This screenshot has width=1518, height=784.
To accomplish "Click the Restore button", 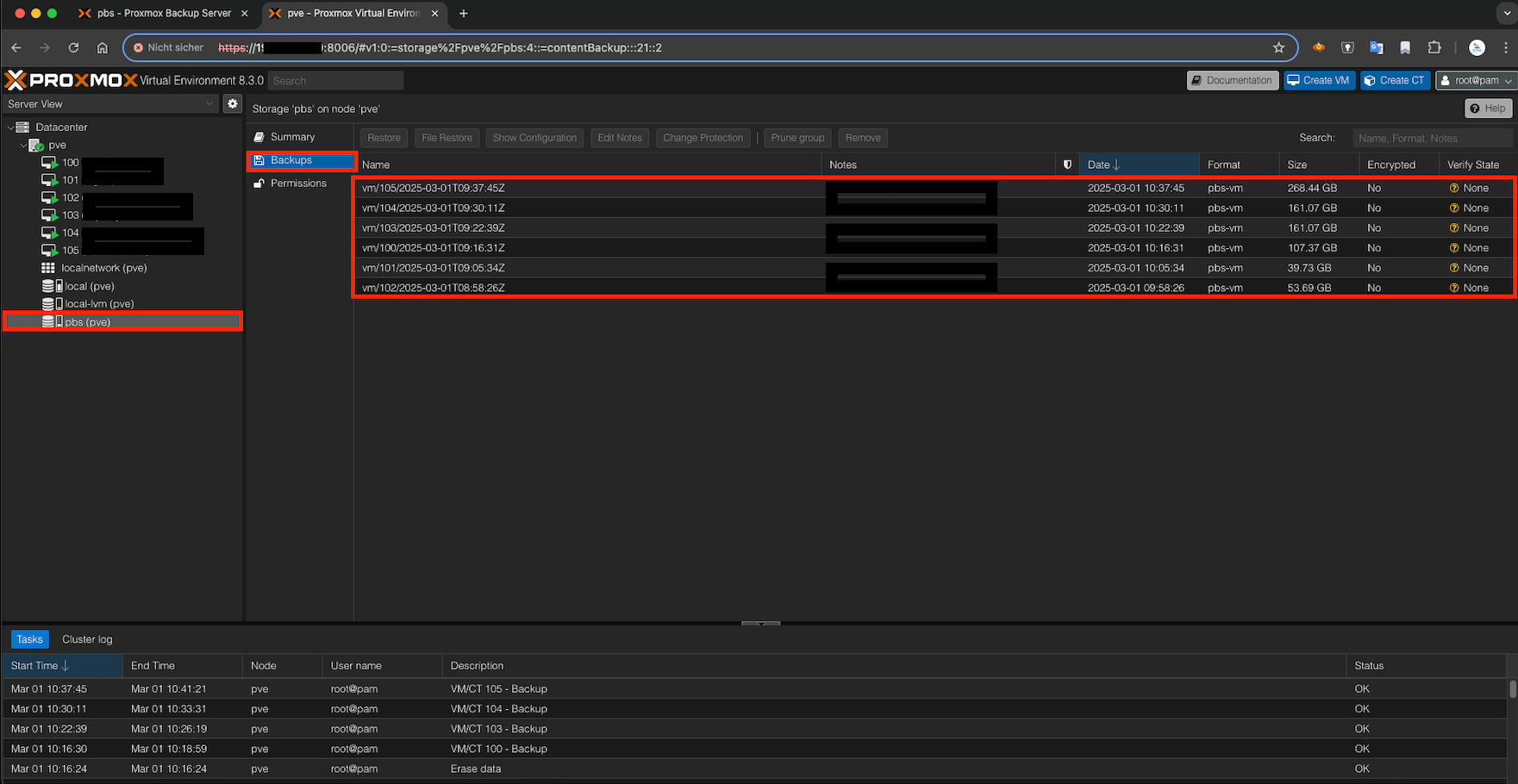I will 384,137.
